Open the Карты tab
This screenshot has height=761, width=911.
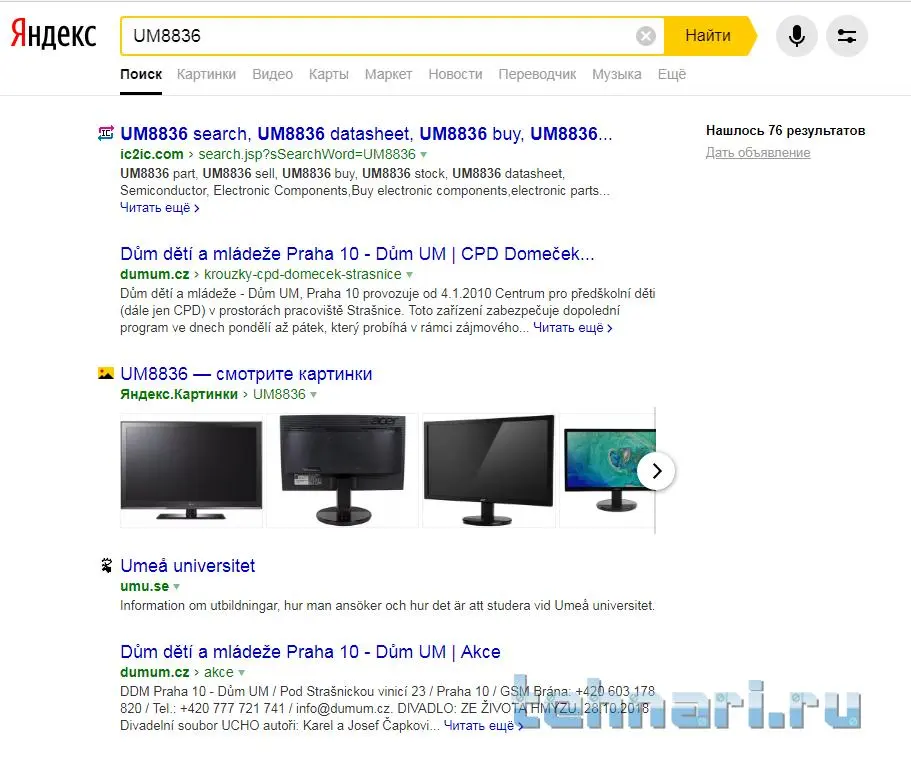click(329, 74)
